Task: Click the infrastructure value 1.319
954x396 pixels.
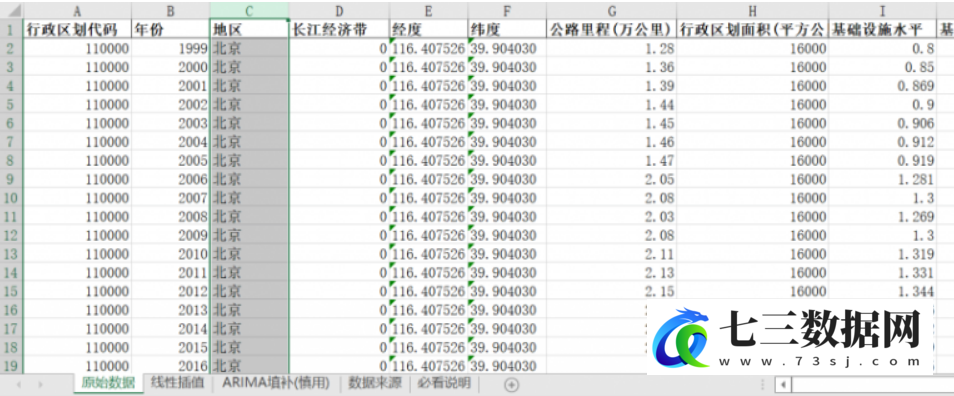Action: (882, 254)
